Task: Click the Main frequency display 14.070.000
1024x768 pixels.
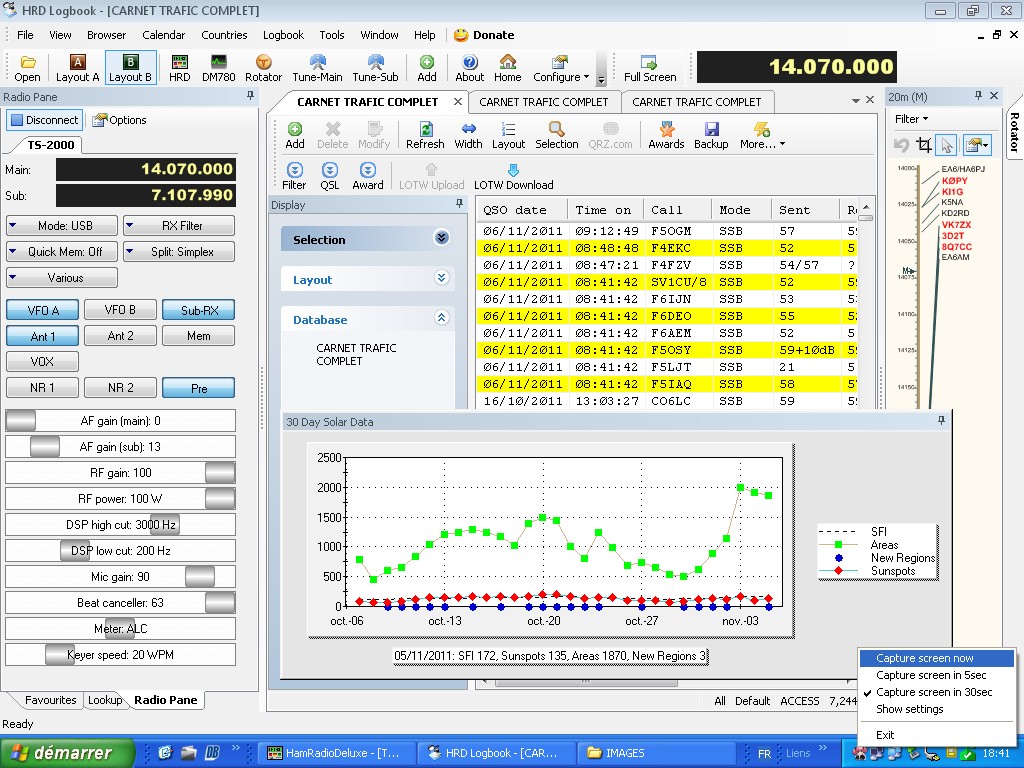Action: click(x=146, y=169)
